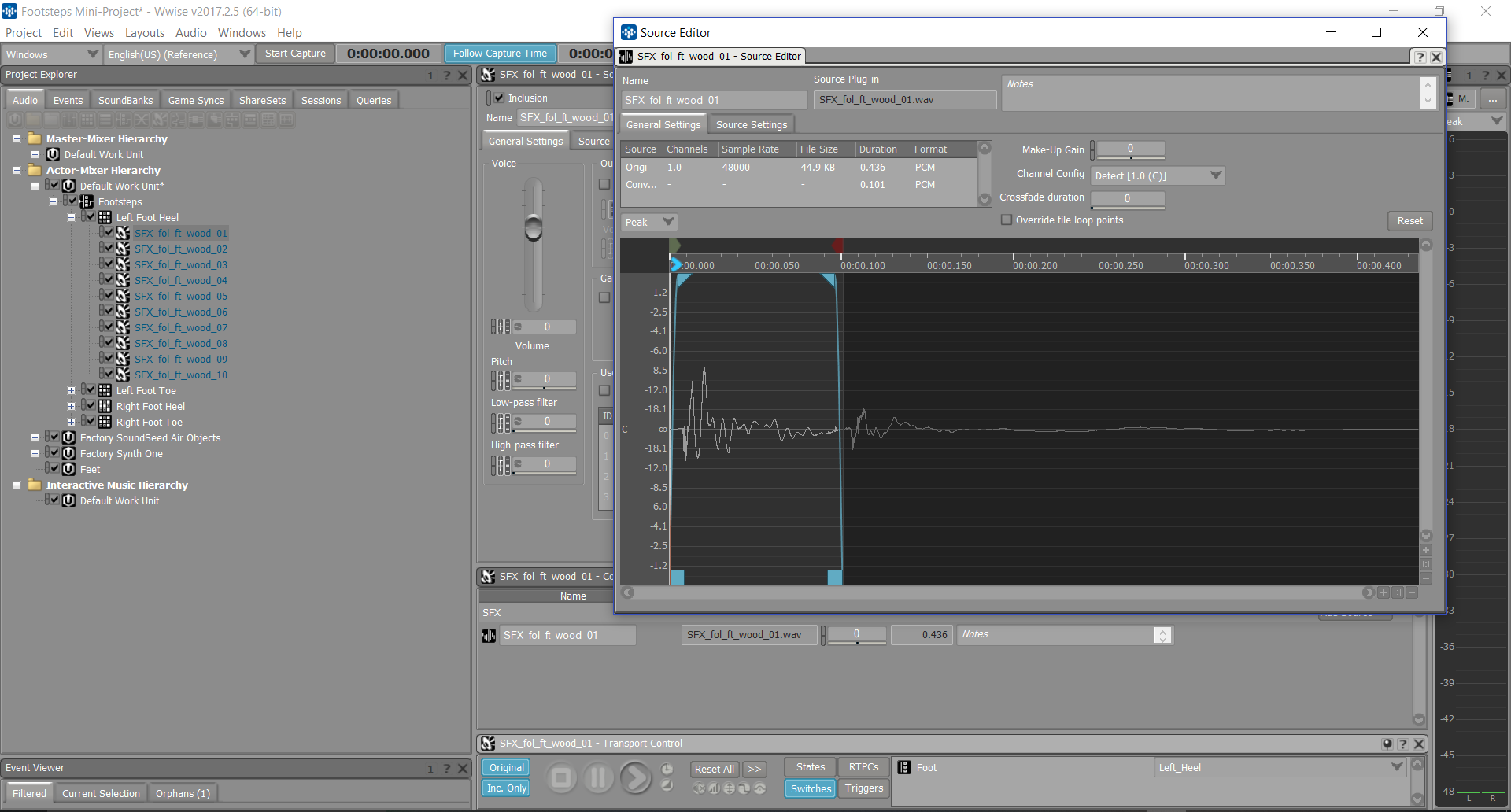This screenshot has height=812, width=1511.
Task: Open the Left_Heel switch dropdown
Action: click(1280, 767)
